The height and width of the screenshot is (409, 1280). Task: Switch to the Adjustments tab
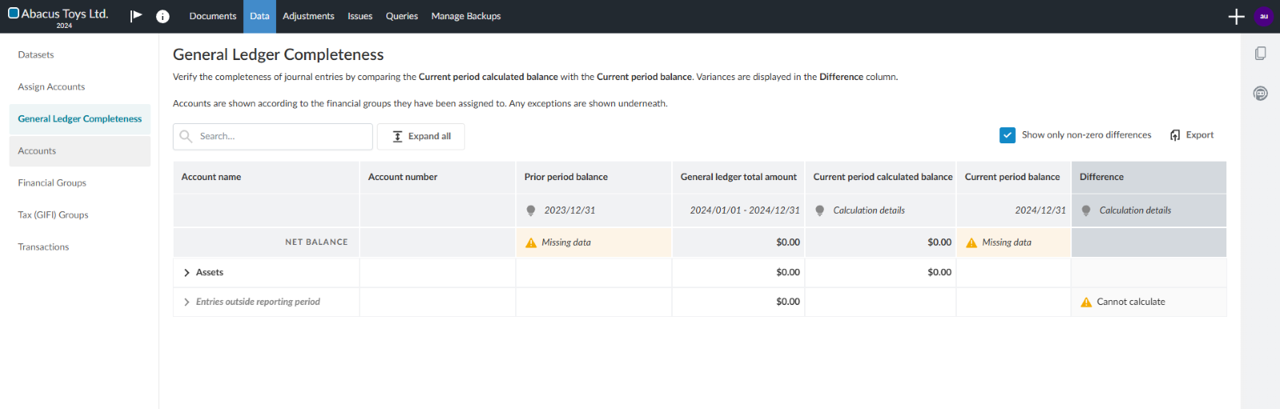coord(307,16)
